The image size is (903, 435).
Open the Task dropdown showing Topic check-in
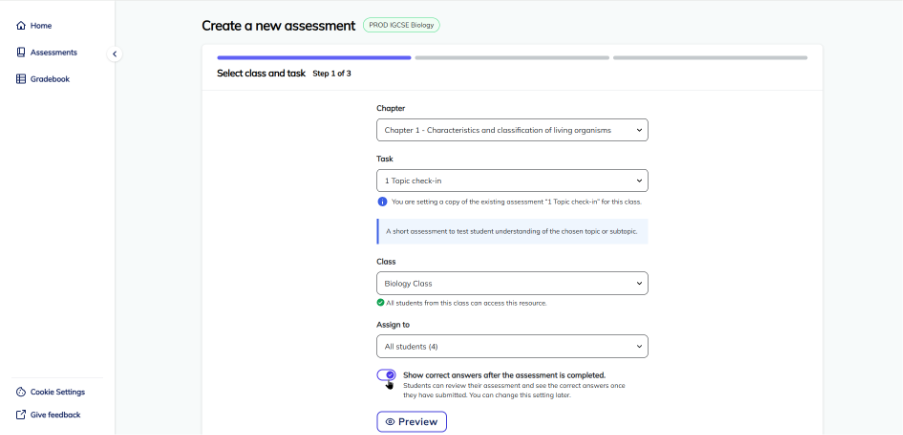point(513,181)
